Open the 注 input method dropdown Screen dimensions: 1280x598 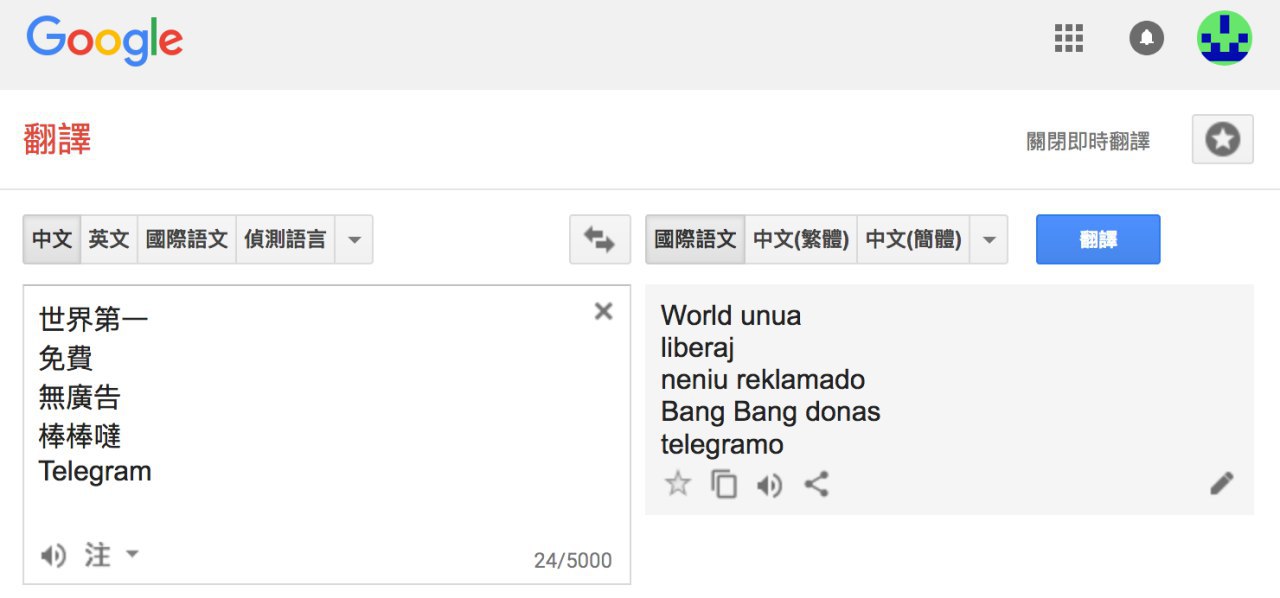132,554
